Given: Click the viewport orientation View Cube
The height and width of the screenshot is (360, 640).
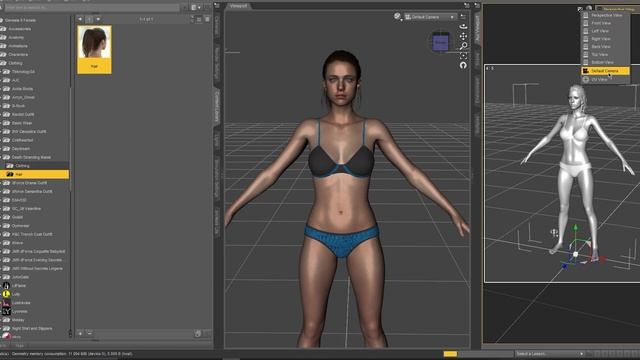Looking at the screenshot, I should 440,42.
